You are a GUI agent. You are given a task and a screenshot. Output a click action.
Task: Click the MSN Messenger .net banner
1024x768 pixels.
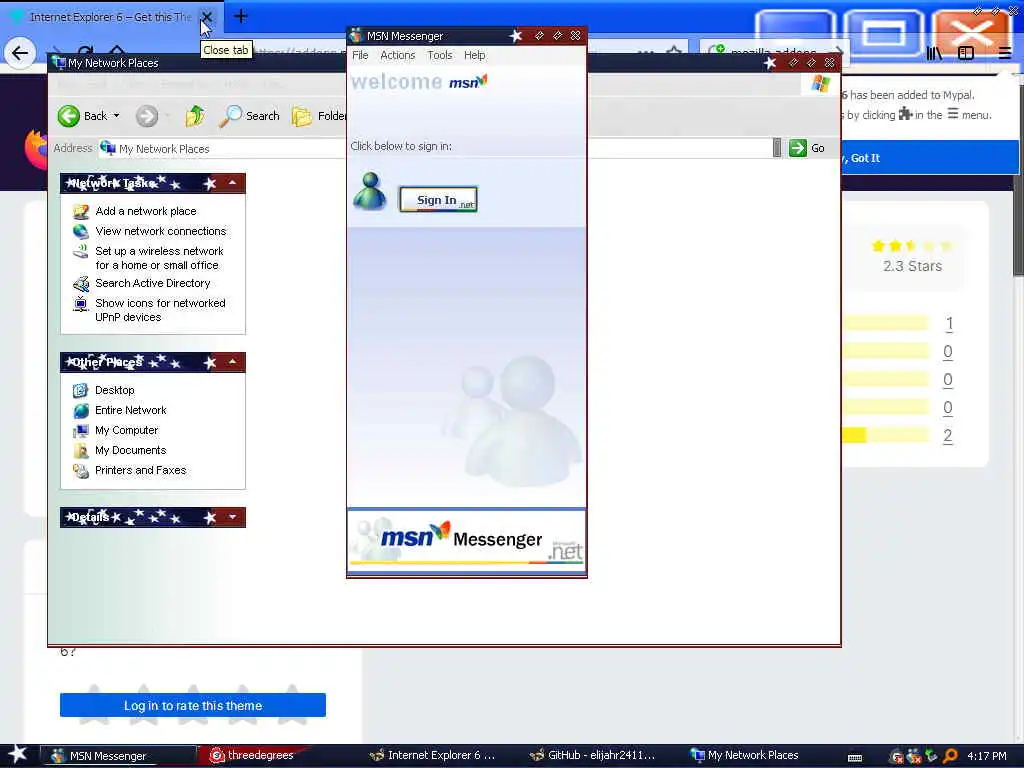(466, 541)
